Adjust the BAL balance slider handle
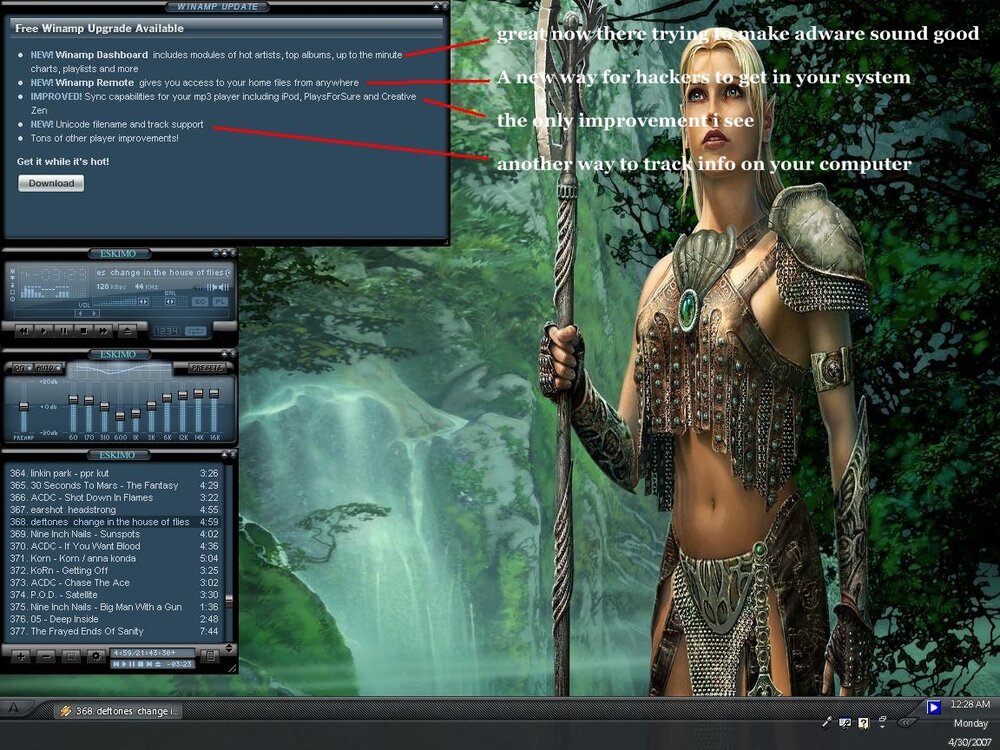 tap(170, 302)
